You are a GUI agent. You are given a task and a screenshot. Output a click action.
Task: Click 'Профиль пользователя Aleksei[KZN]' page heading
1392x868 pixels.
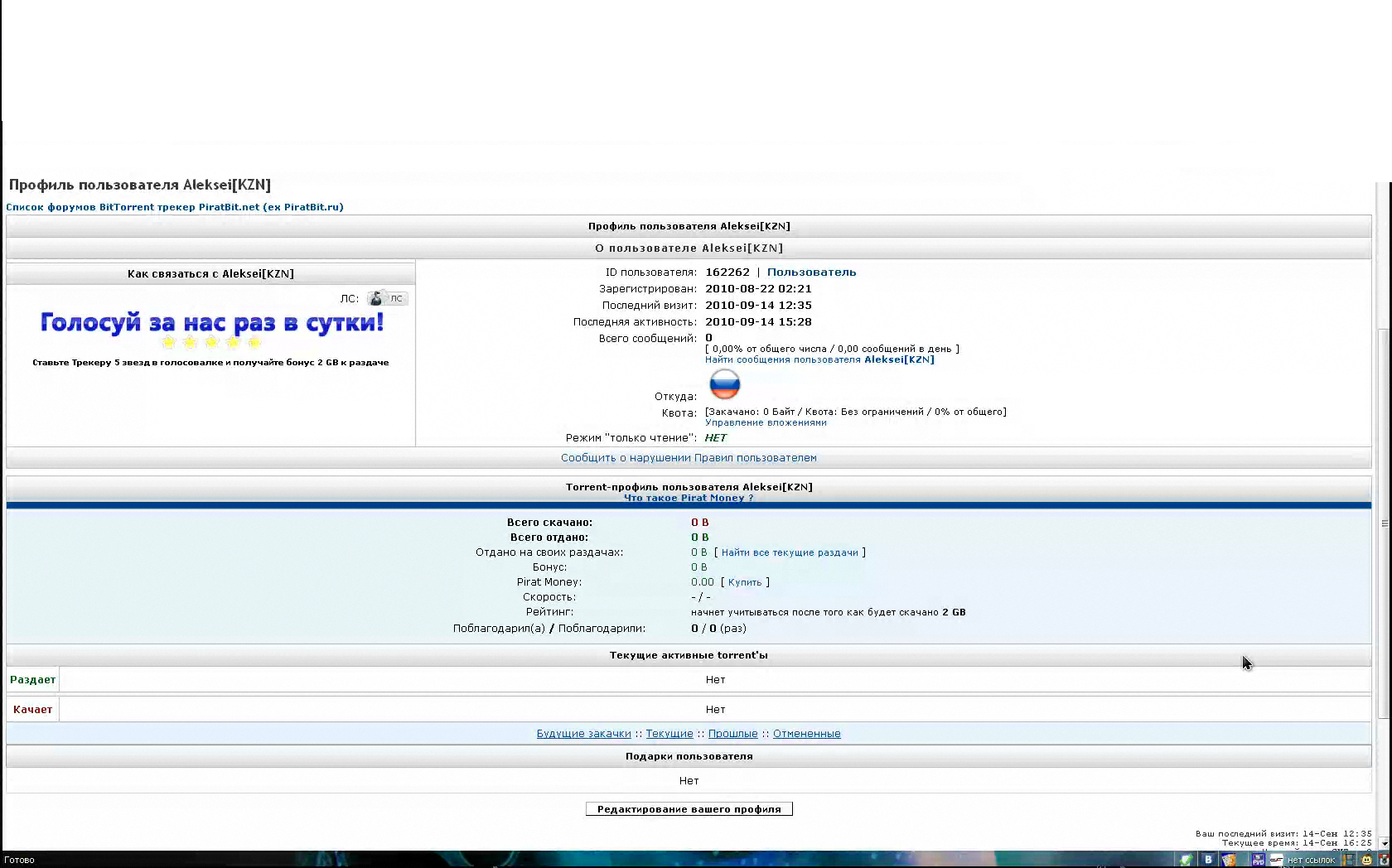(x=140, y=185)
